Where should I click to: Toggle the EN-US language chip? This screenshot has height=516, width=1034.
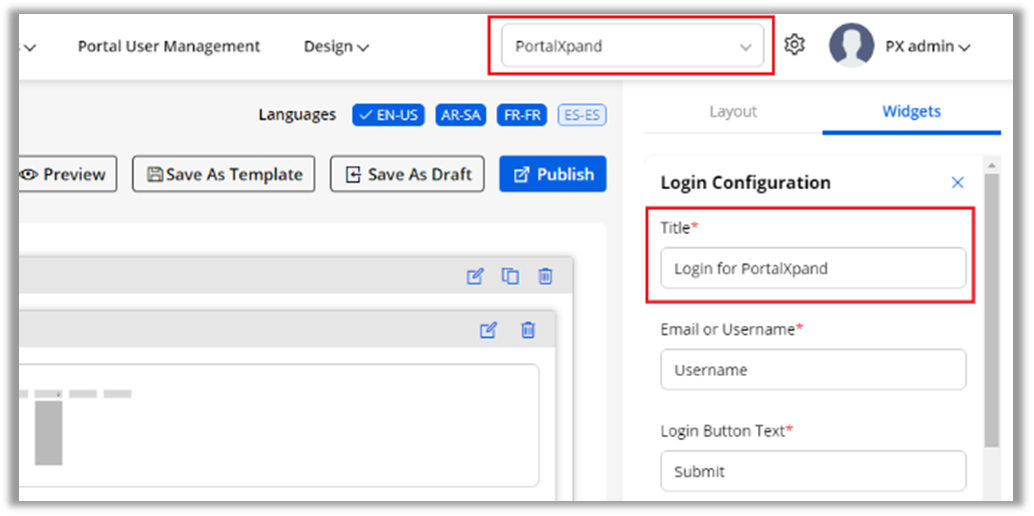coord(389,115)
